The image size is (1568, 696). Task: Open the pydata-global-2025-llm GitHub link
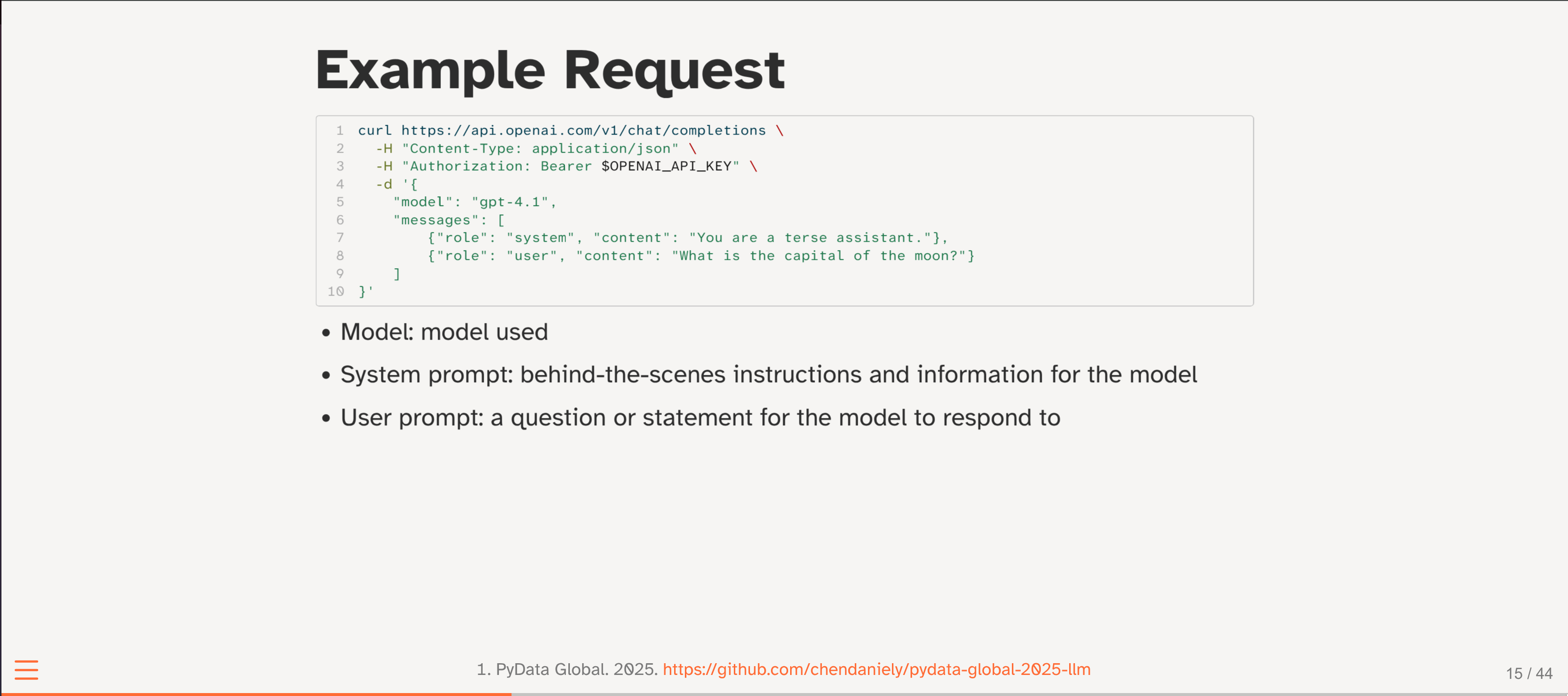coord(876,669)
